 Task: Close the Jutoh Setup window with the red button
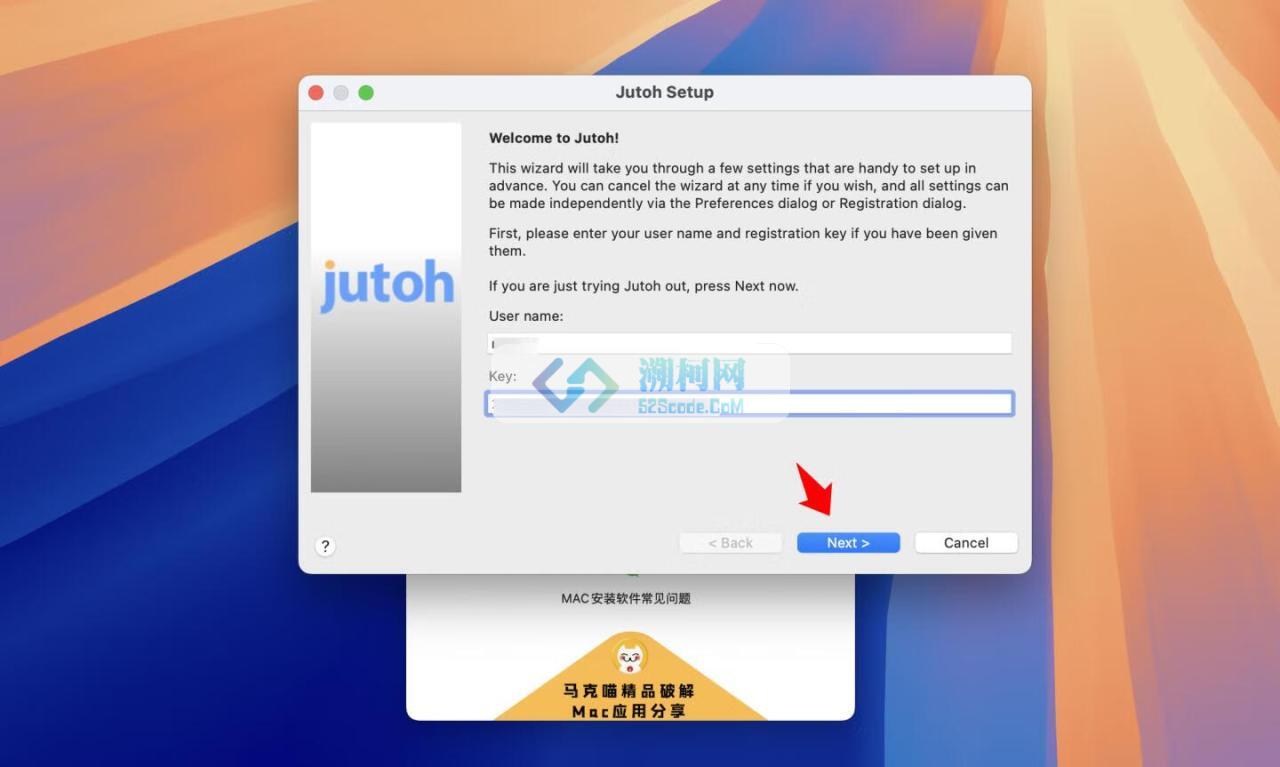coord(316,92)
